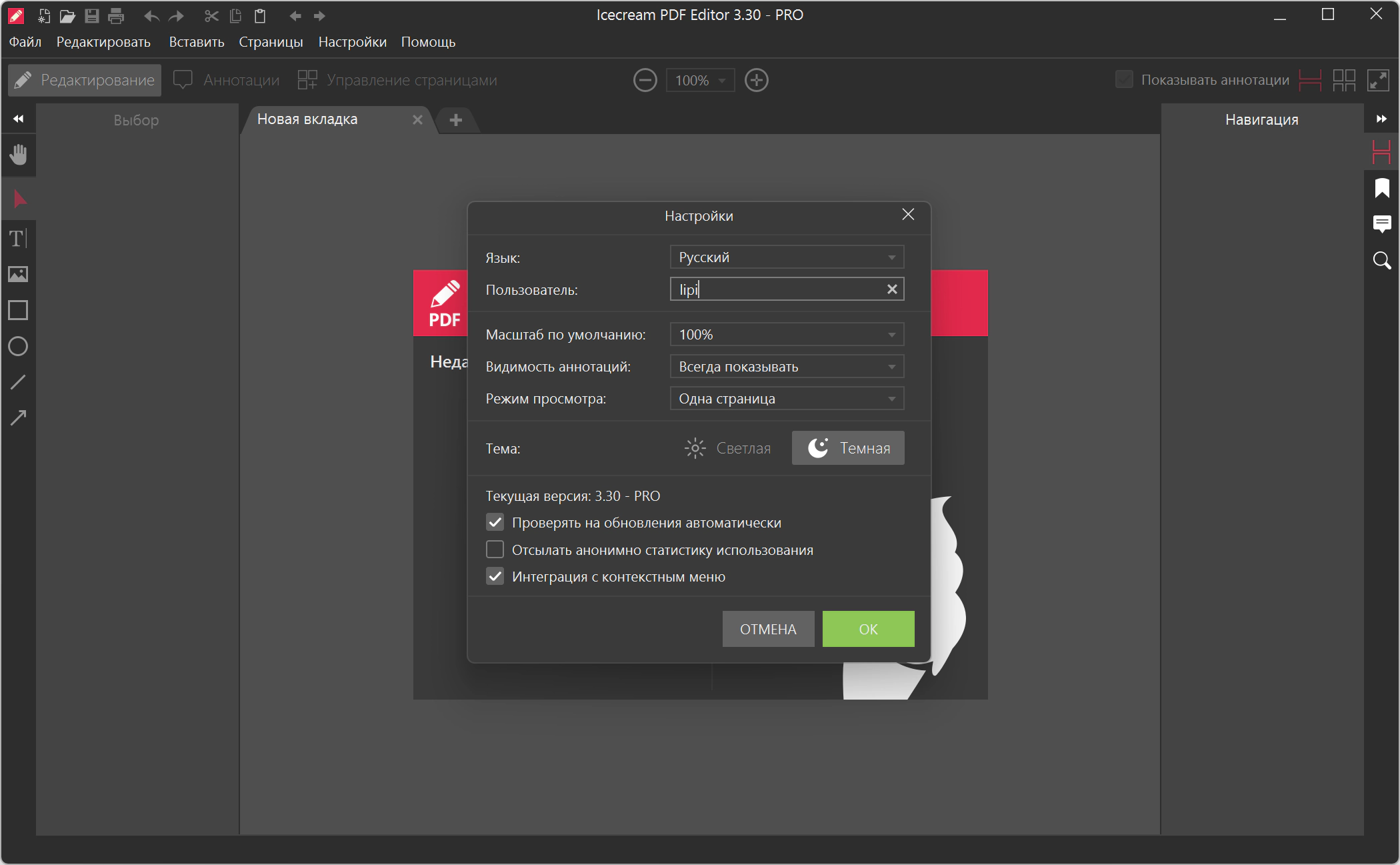Image resolution: width=1400 pixels, height=865 pixels.
Task: Open the search panel magnifier icon
Action: (1381, 260)
